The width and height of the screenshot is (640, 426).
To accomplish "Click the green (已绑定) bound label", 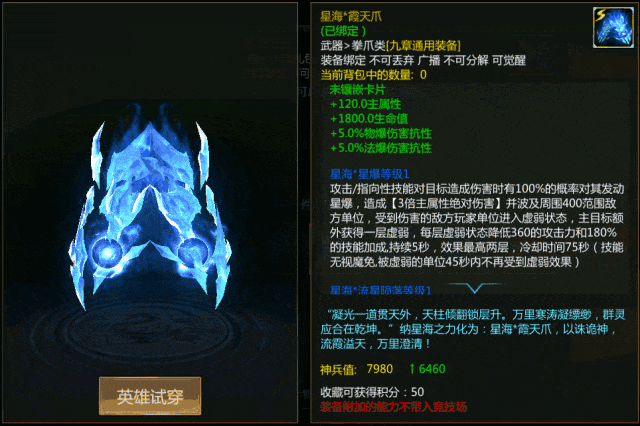I will pos(343,31).
